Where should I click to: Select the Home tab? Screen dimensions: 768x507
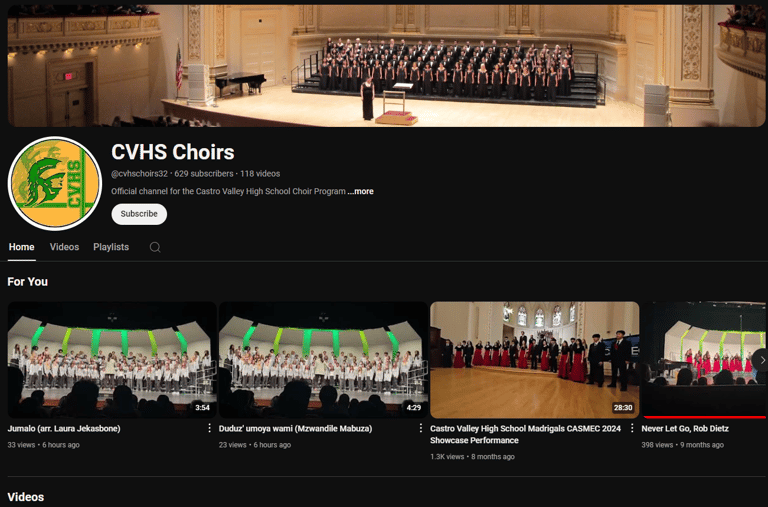pyautogui.click(x=22, y=247)
